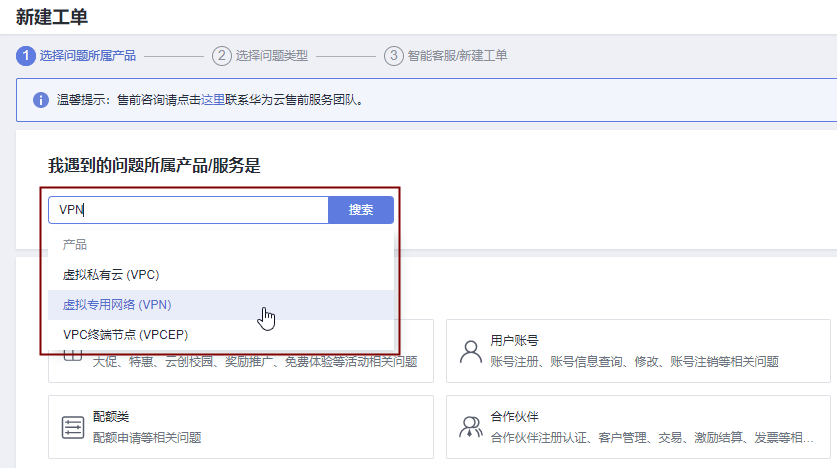Click the 合作伙伴注册认证 description text
Screen dimensions: 837x468
pos(652,438)
